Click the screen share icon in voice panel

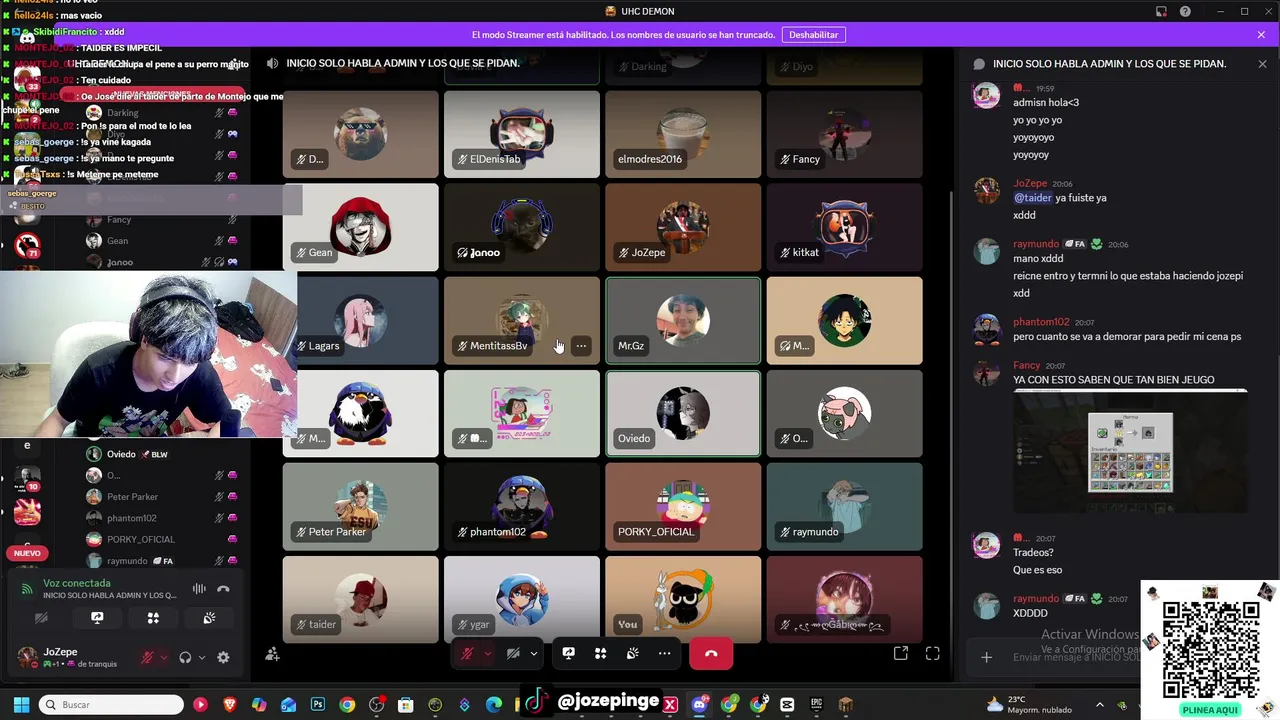coord(97,618)
